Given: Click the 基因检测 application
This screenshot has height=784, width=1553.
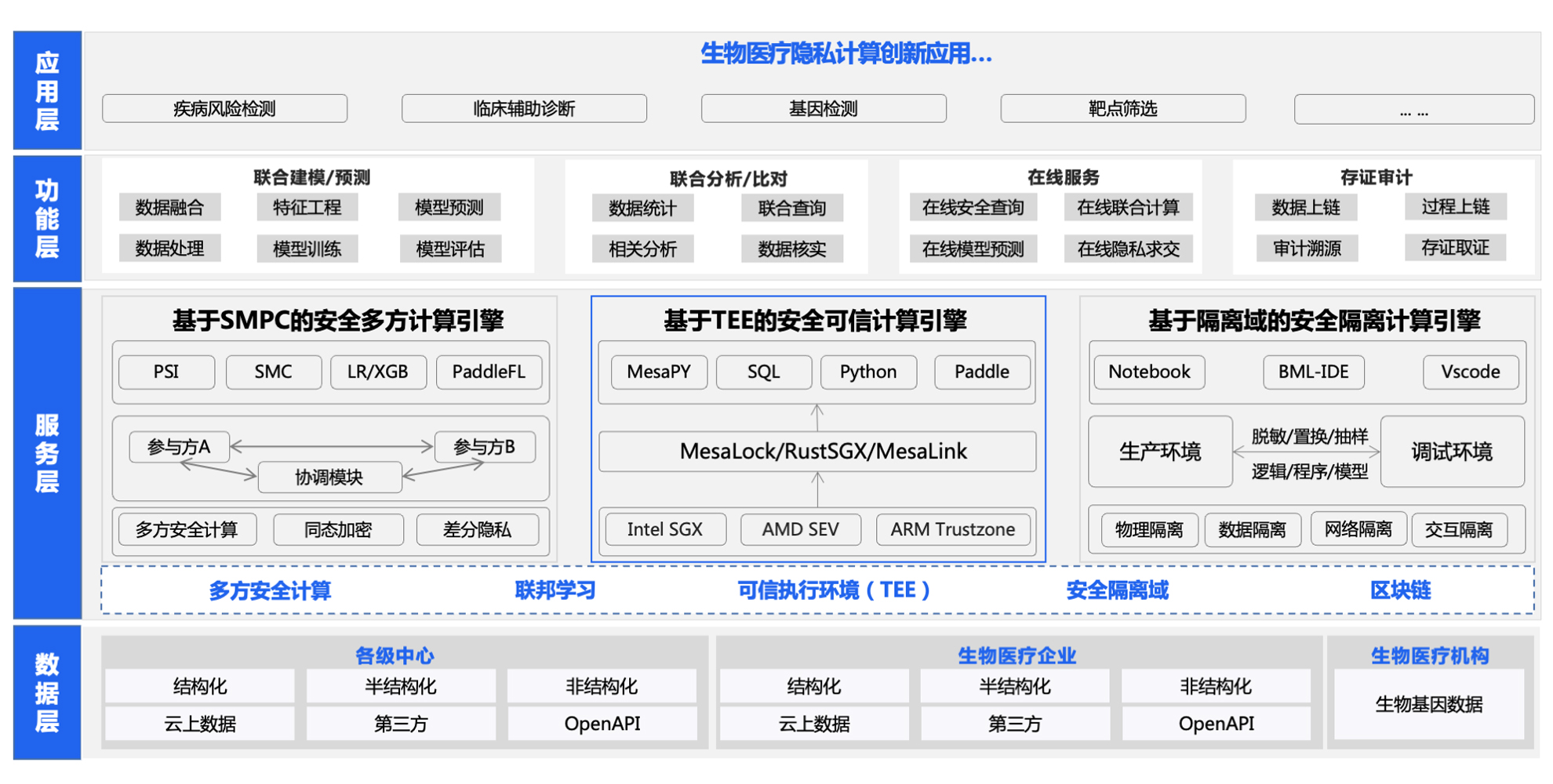Looking at the screenshot, I should [824, 108].
